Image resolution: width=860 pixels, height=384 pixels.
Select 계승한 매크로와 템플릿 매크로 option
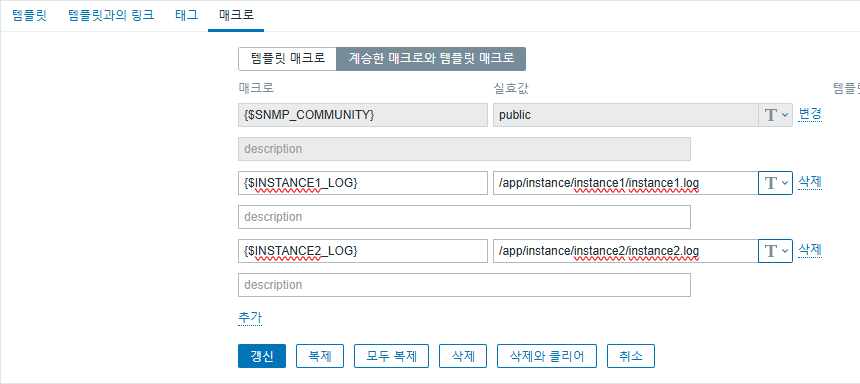click(x=431, y=59)
